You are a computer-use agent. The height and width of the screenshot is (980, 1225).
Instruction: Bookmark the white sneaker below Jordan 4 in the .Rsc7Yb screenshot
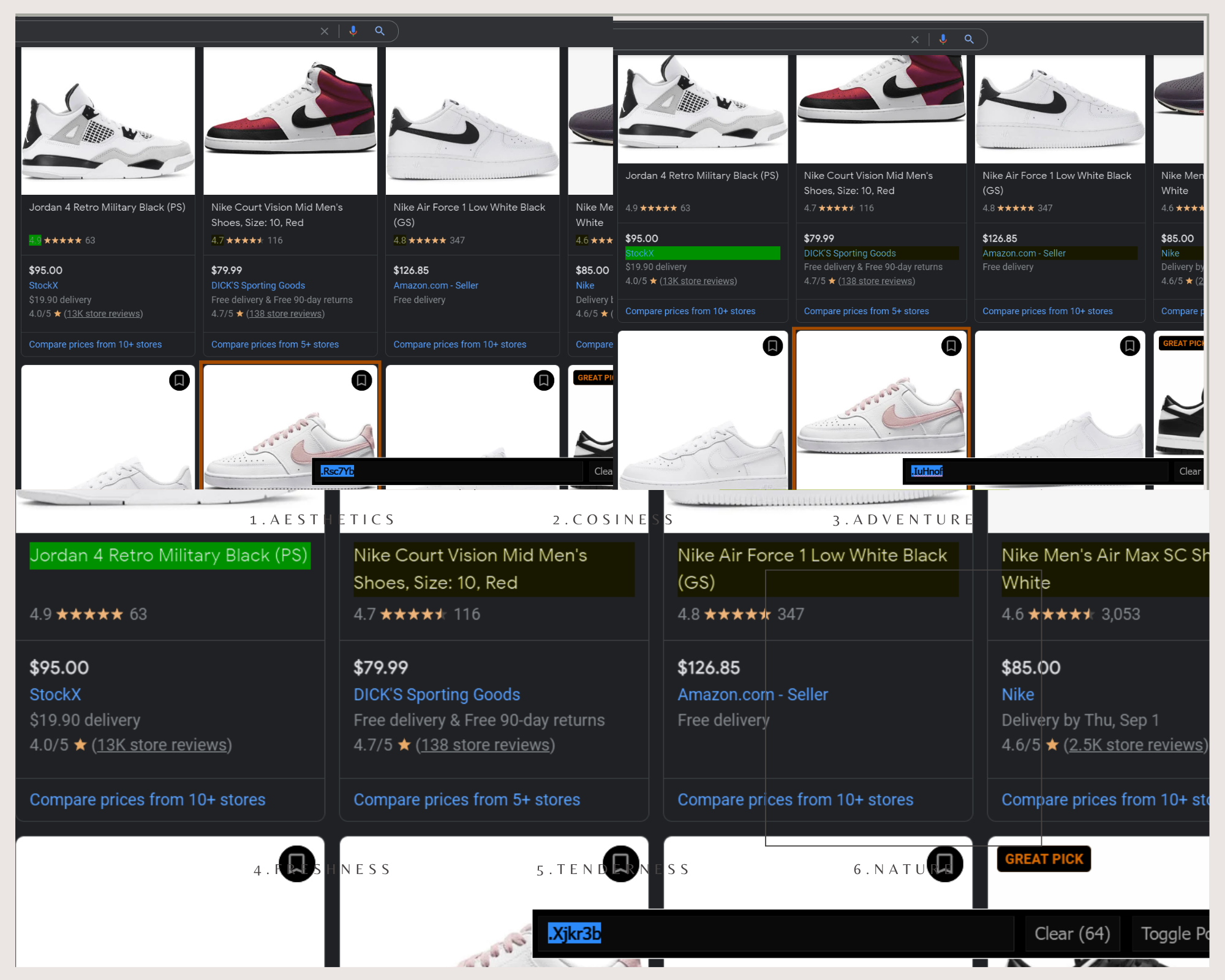pos(179,380)
